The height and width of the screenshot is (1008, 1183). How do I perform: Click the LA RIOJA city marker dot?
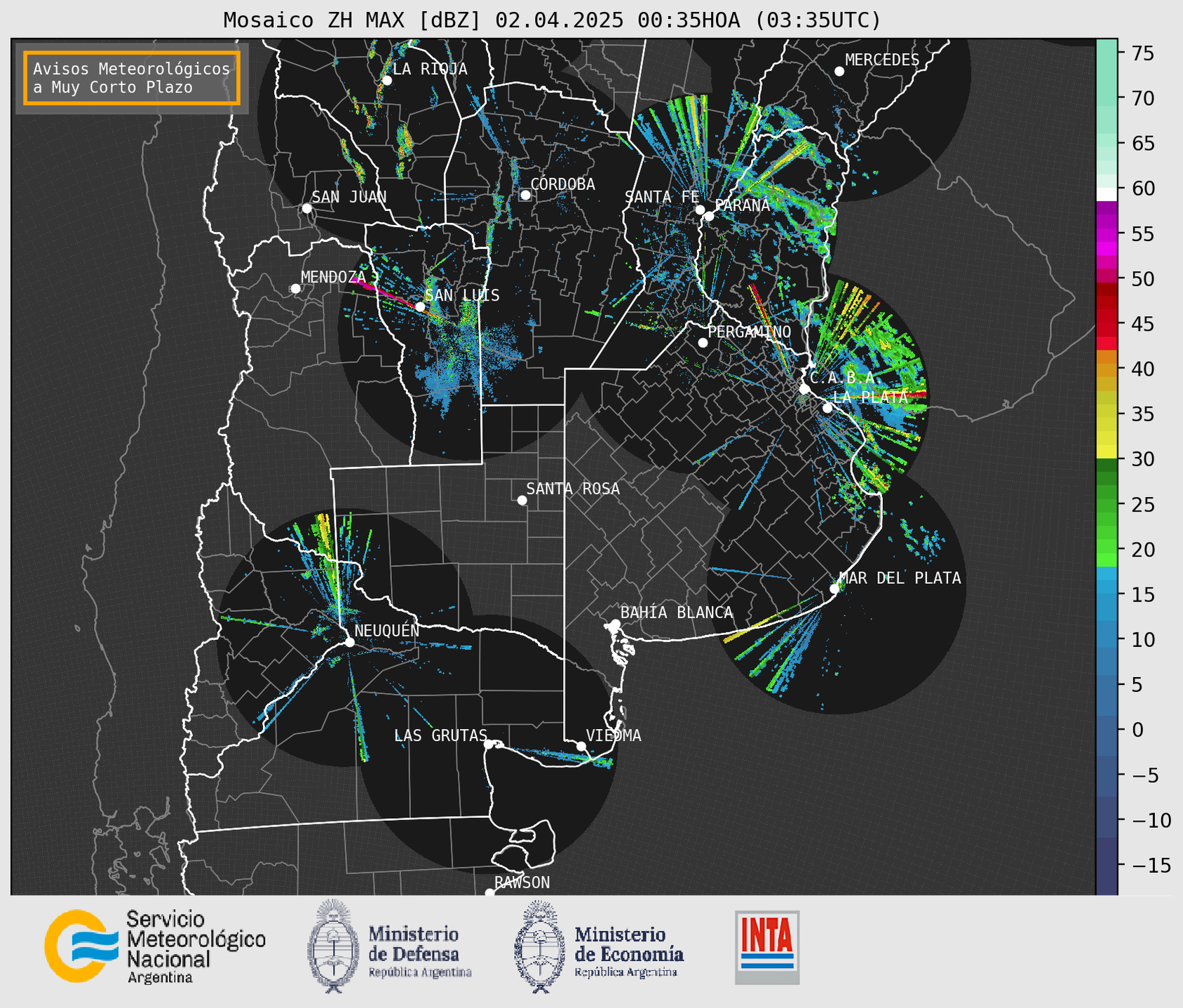pos(386,81)
